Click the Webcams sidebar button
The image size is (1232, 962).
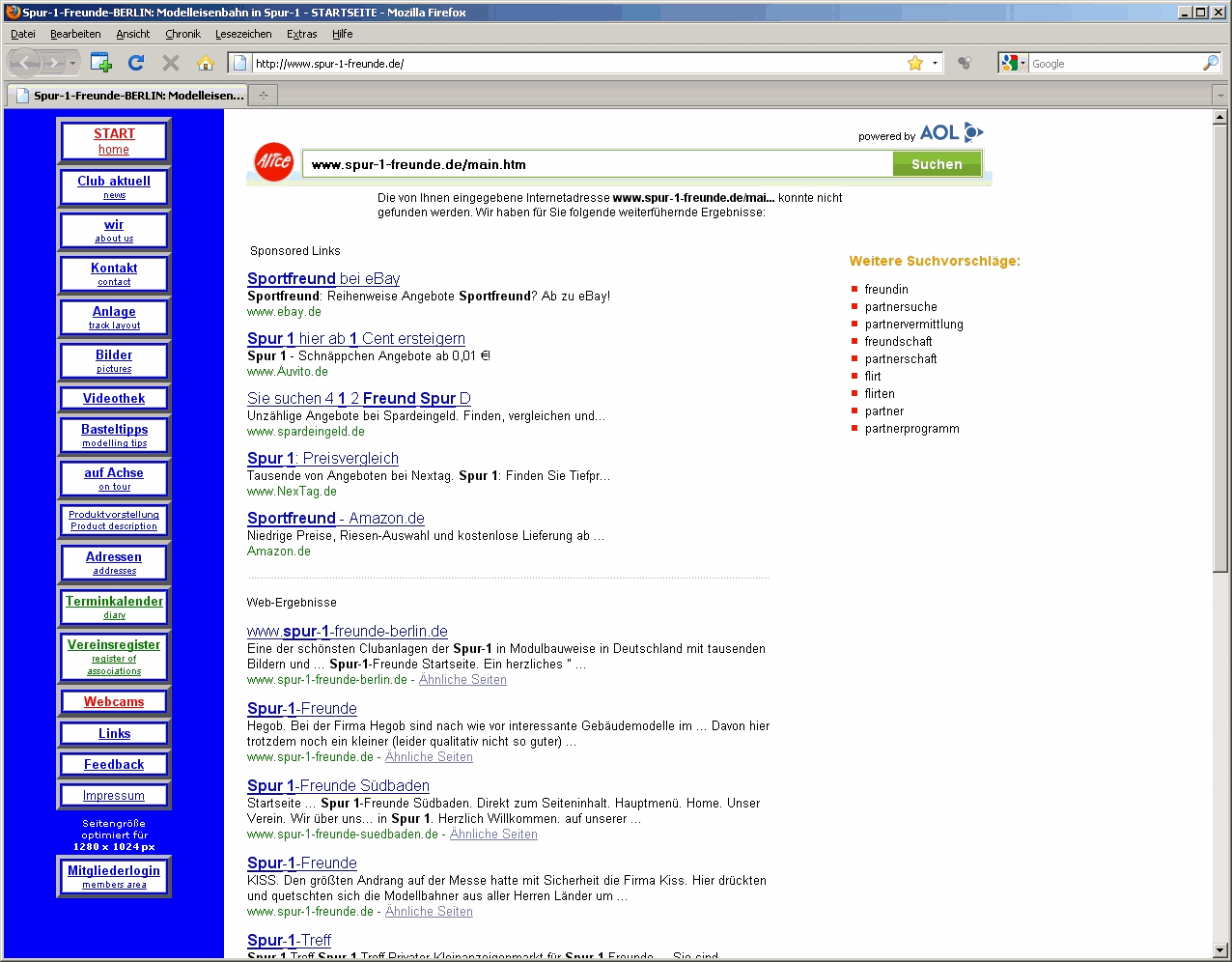[114, 702]
